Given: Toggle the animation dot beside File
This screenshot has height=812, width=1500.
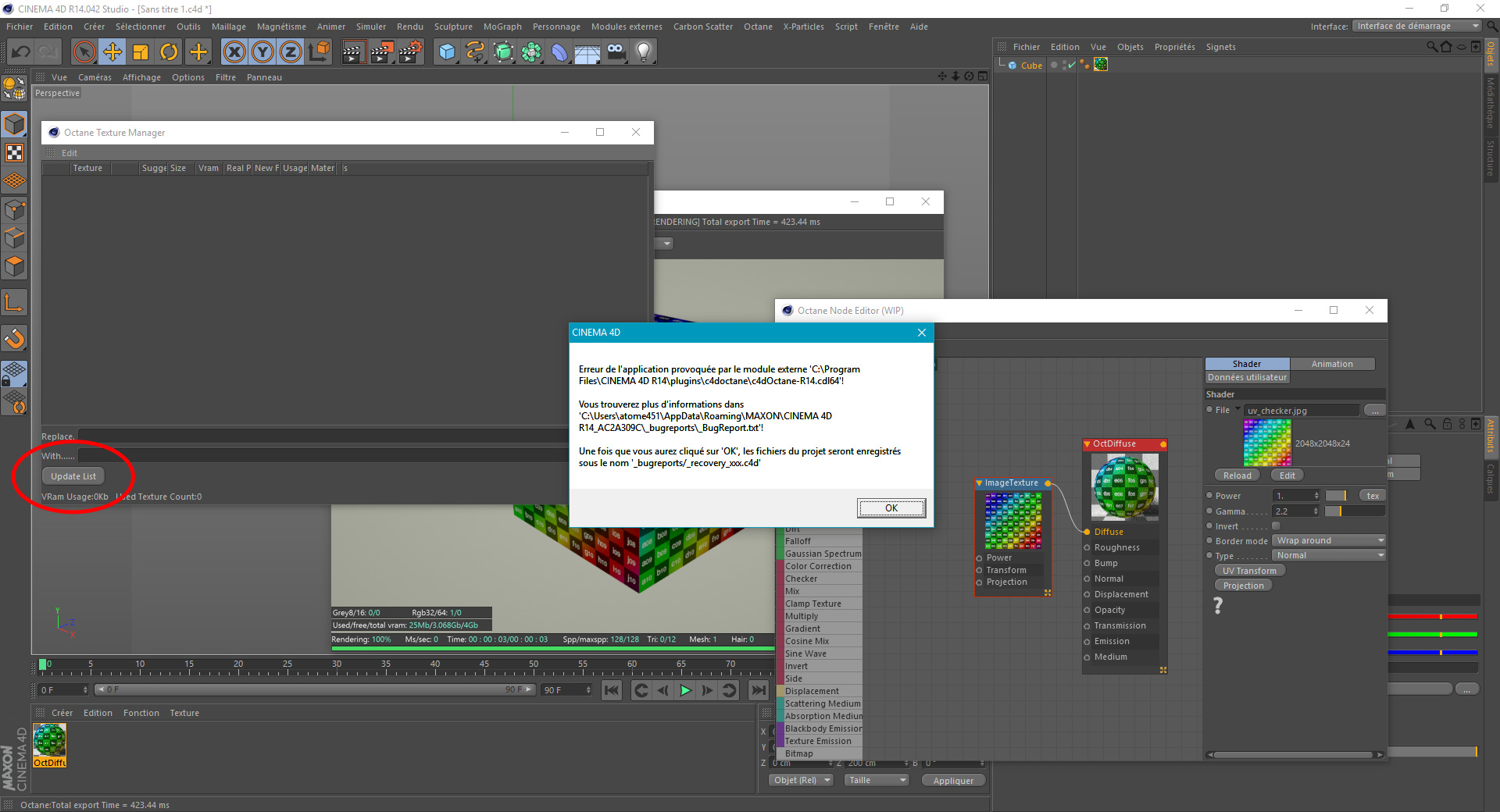Looking at the screenshot, I should click(1209, 410).
